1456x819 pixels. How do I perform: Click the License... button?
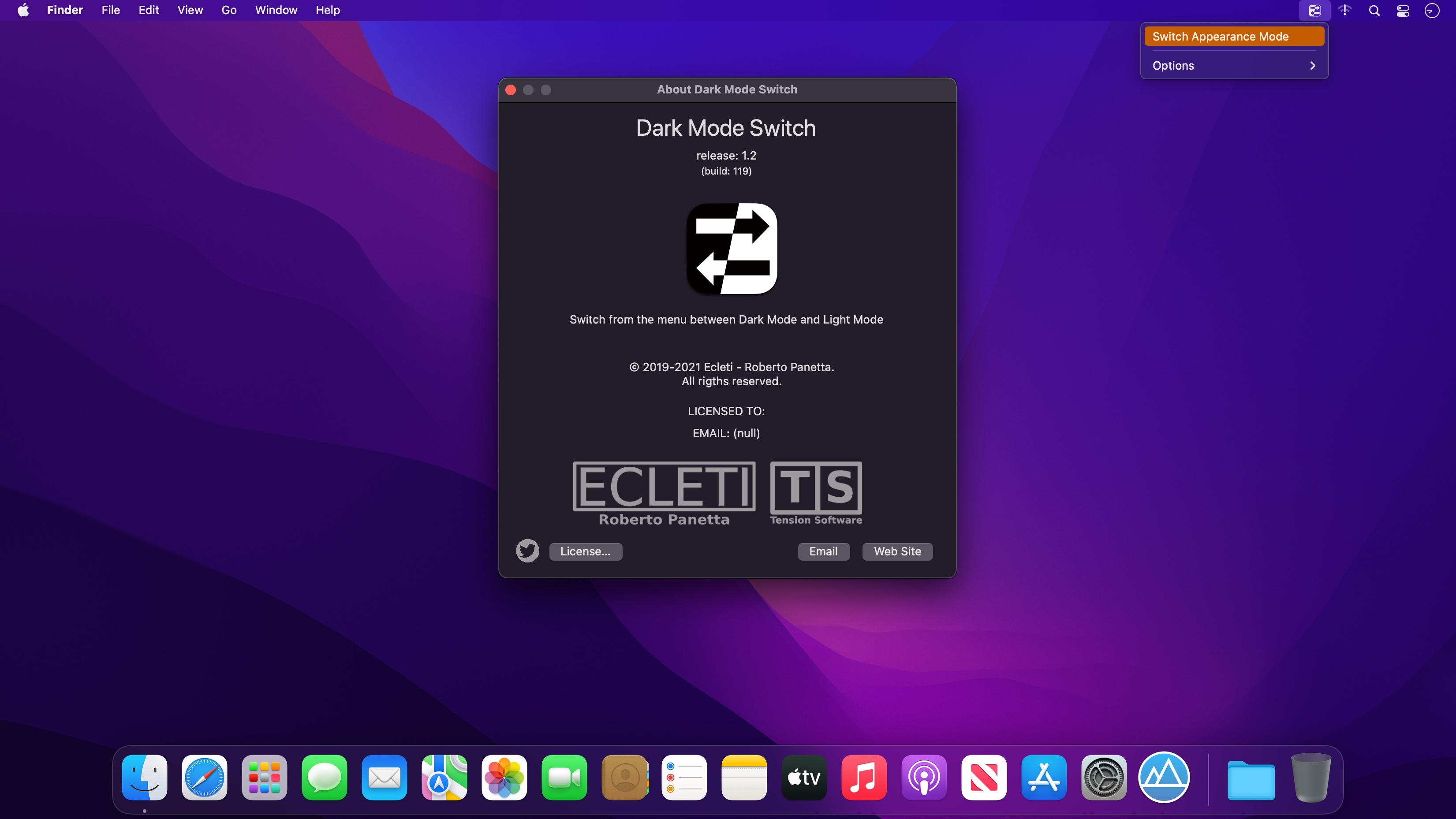pos(586,551)
